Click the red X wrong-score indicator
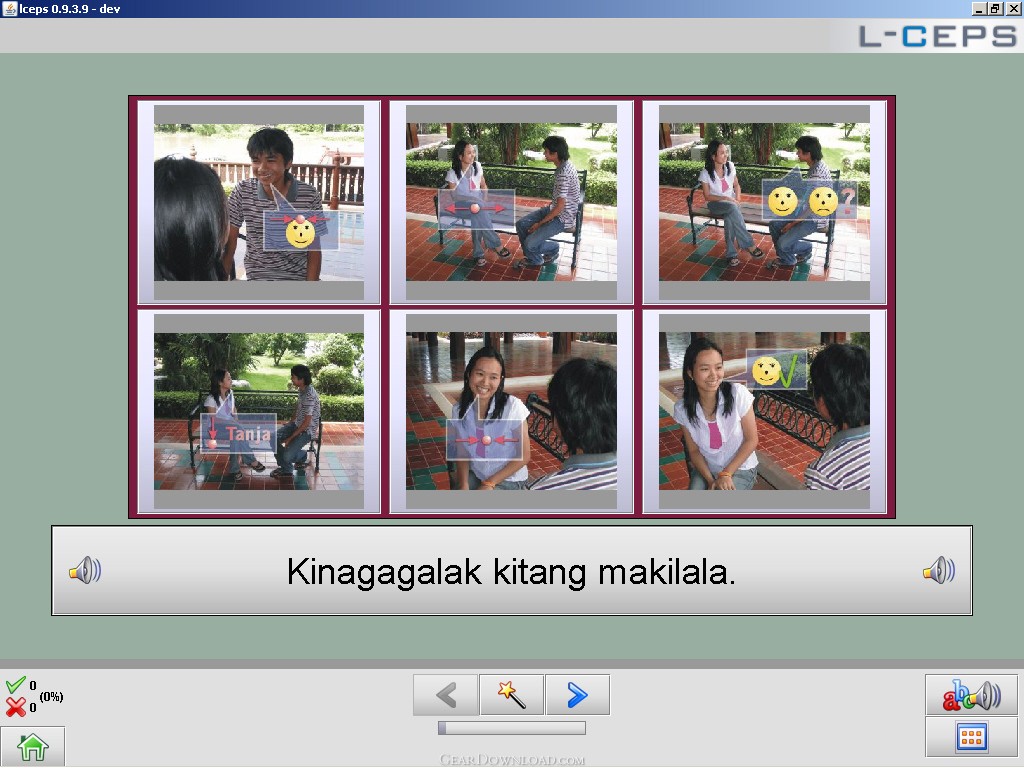Image resolution: width=1024 pixels, height=768 pixels. point(16,707)
